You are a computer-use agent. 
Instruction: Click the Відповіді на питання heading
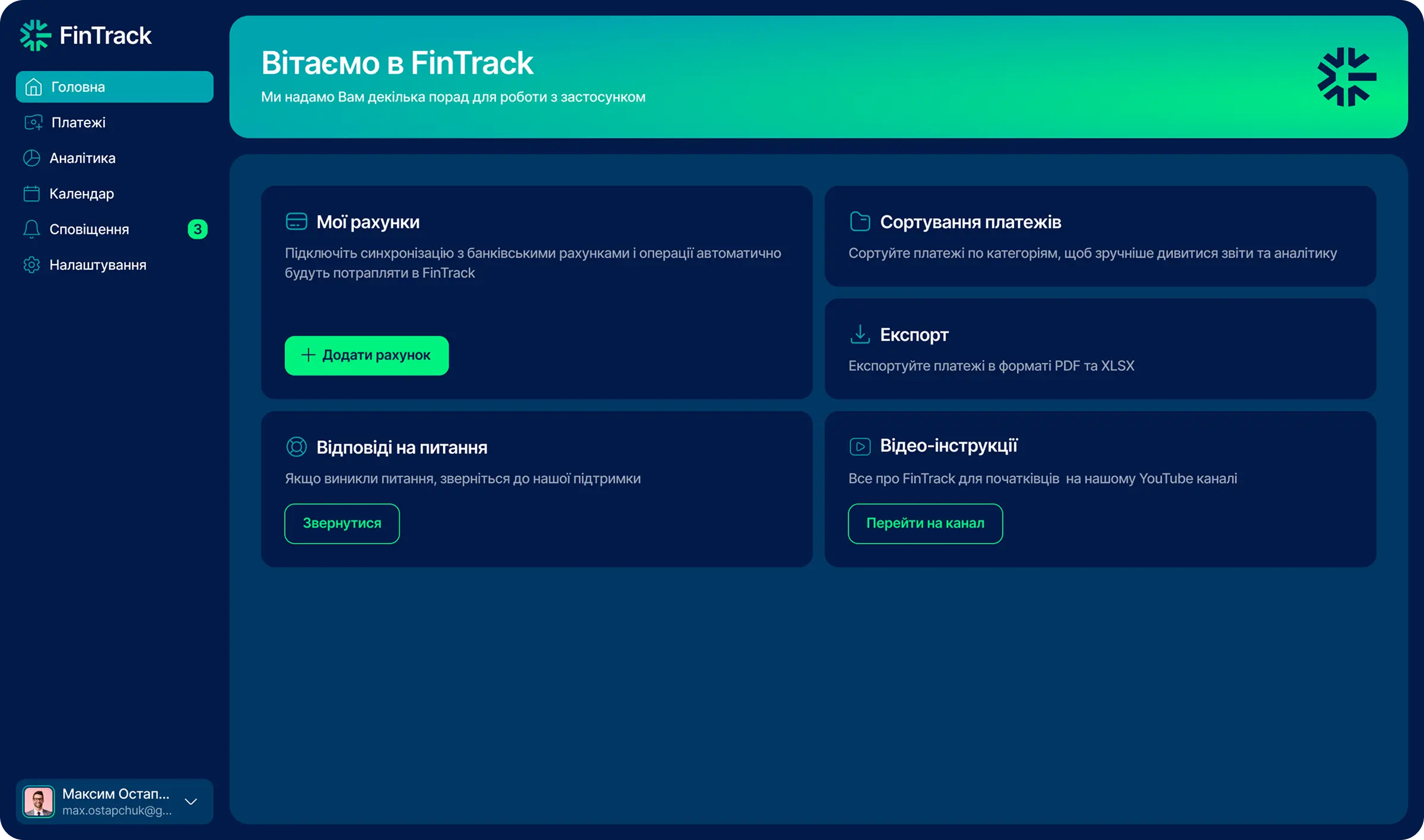pyautogui.click(x=402, y=447)
